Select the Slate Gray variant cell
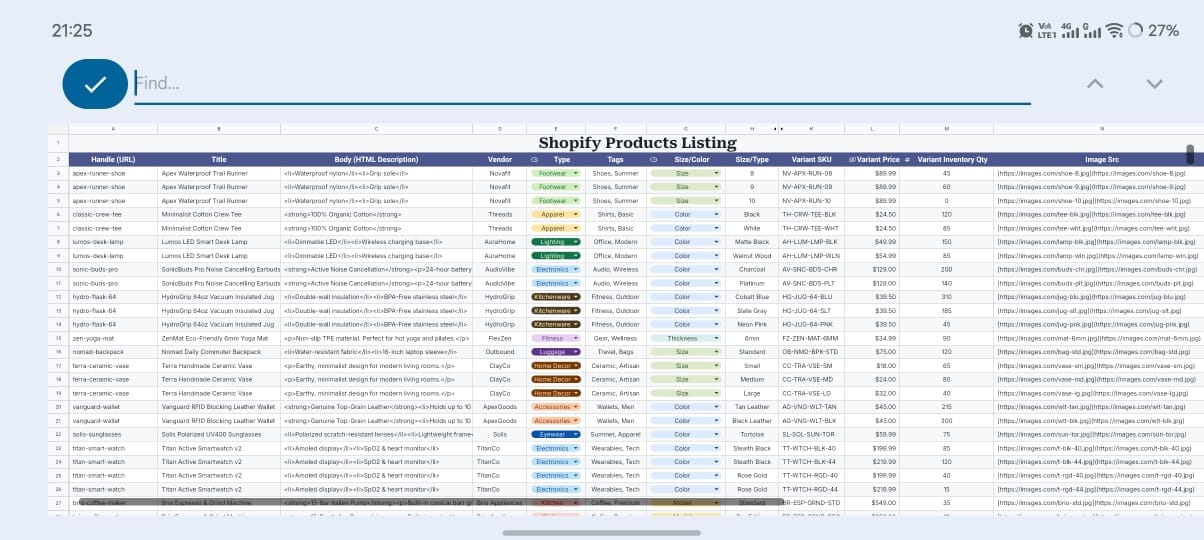Screen dimensions: 1204x540 tap(752, 311)
